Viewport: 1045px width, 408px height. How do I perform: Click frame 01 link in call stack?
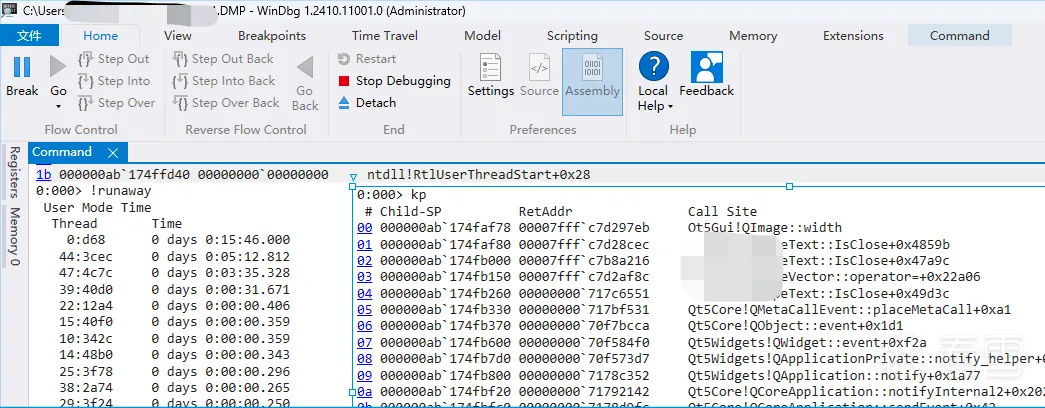click(365, 245)
